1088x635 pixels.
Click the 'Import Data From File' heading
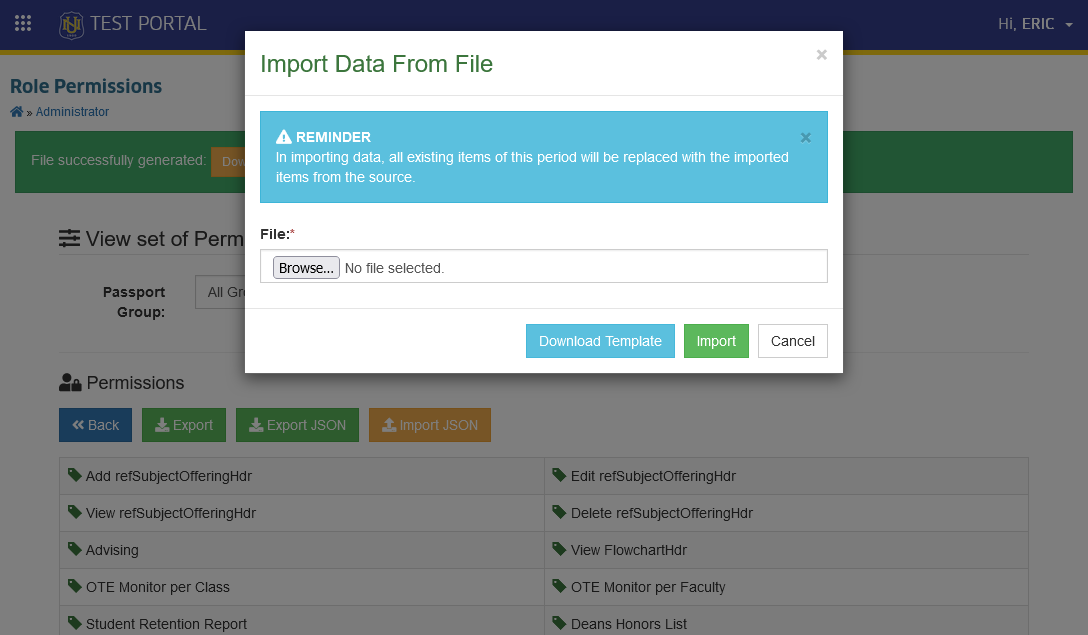pos(377,64)
